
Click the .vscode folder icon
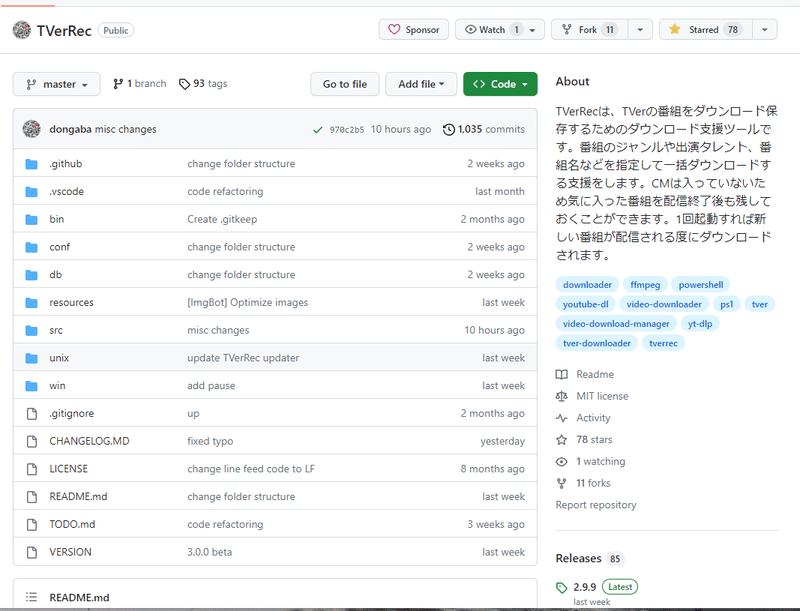[x=32, y=192]
